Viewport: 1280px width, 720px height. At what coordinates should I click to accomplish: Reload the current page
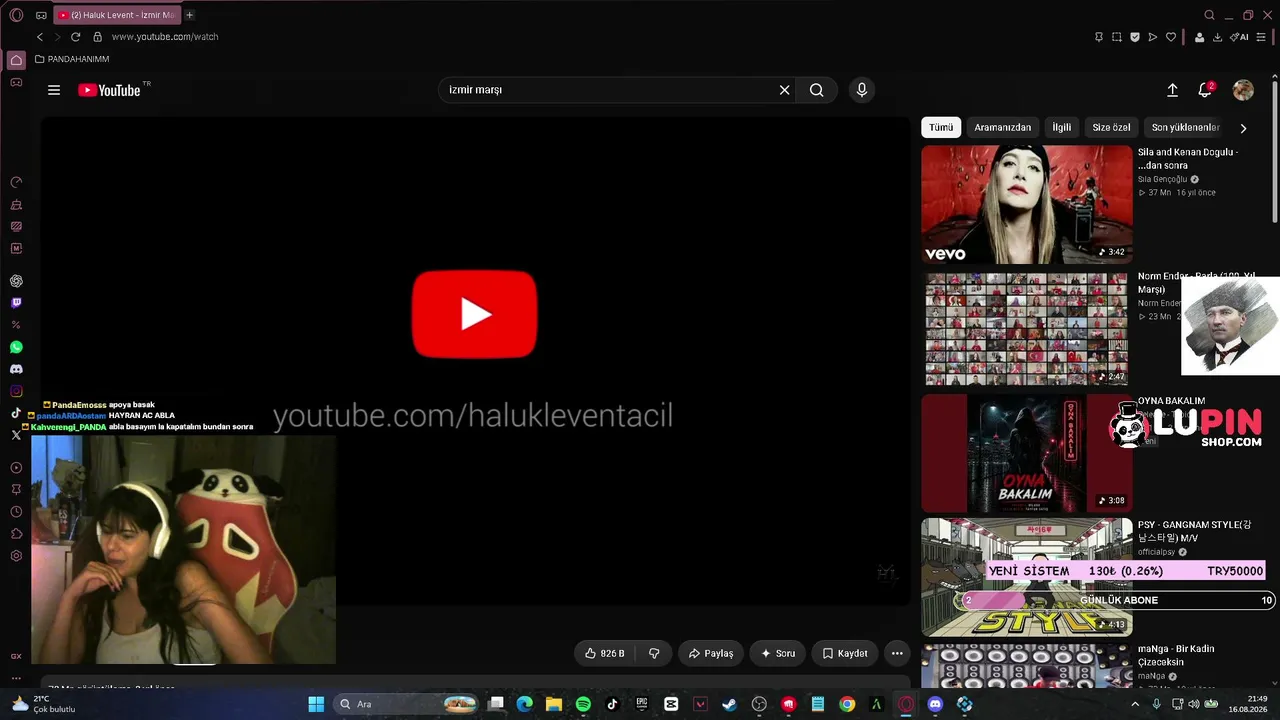pos(75,37)
